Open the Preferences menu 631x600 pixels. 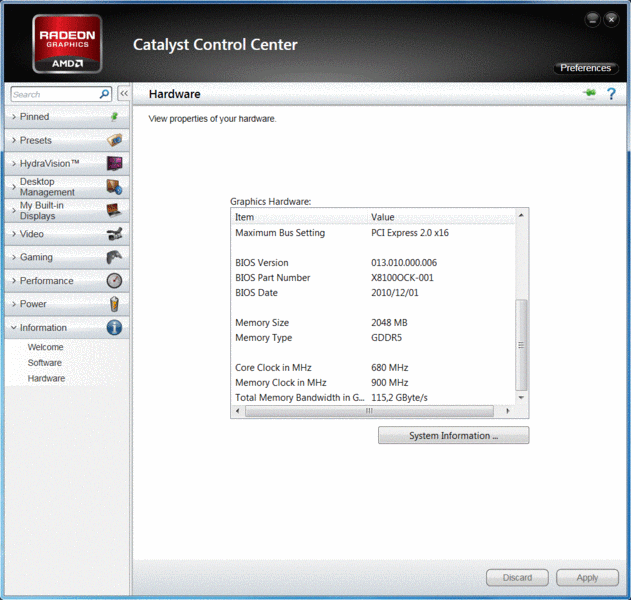coord(586,68)
